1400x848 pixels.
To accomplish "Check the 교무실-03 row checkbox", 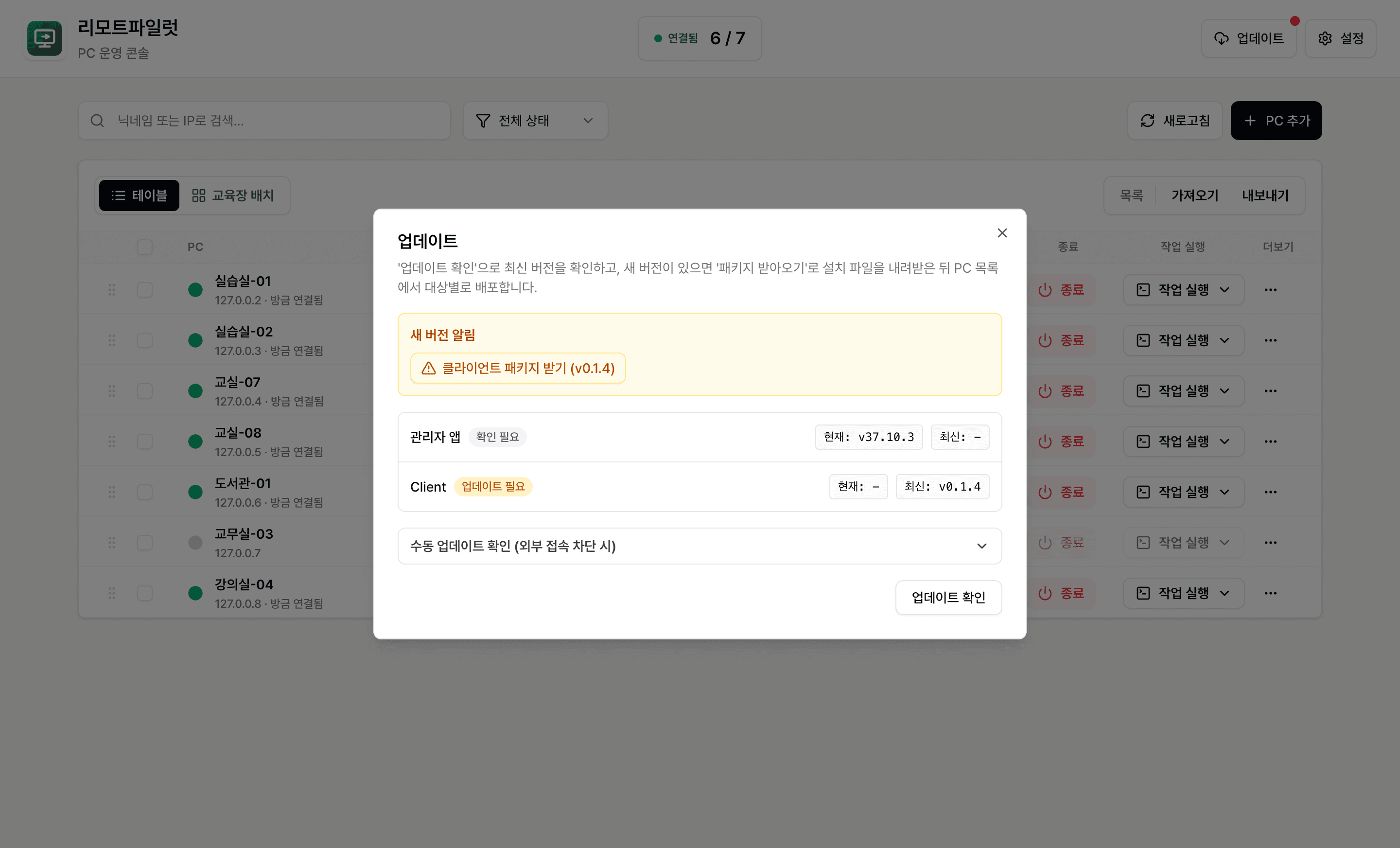I will pyautogui.click(x=145, y=543).
